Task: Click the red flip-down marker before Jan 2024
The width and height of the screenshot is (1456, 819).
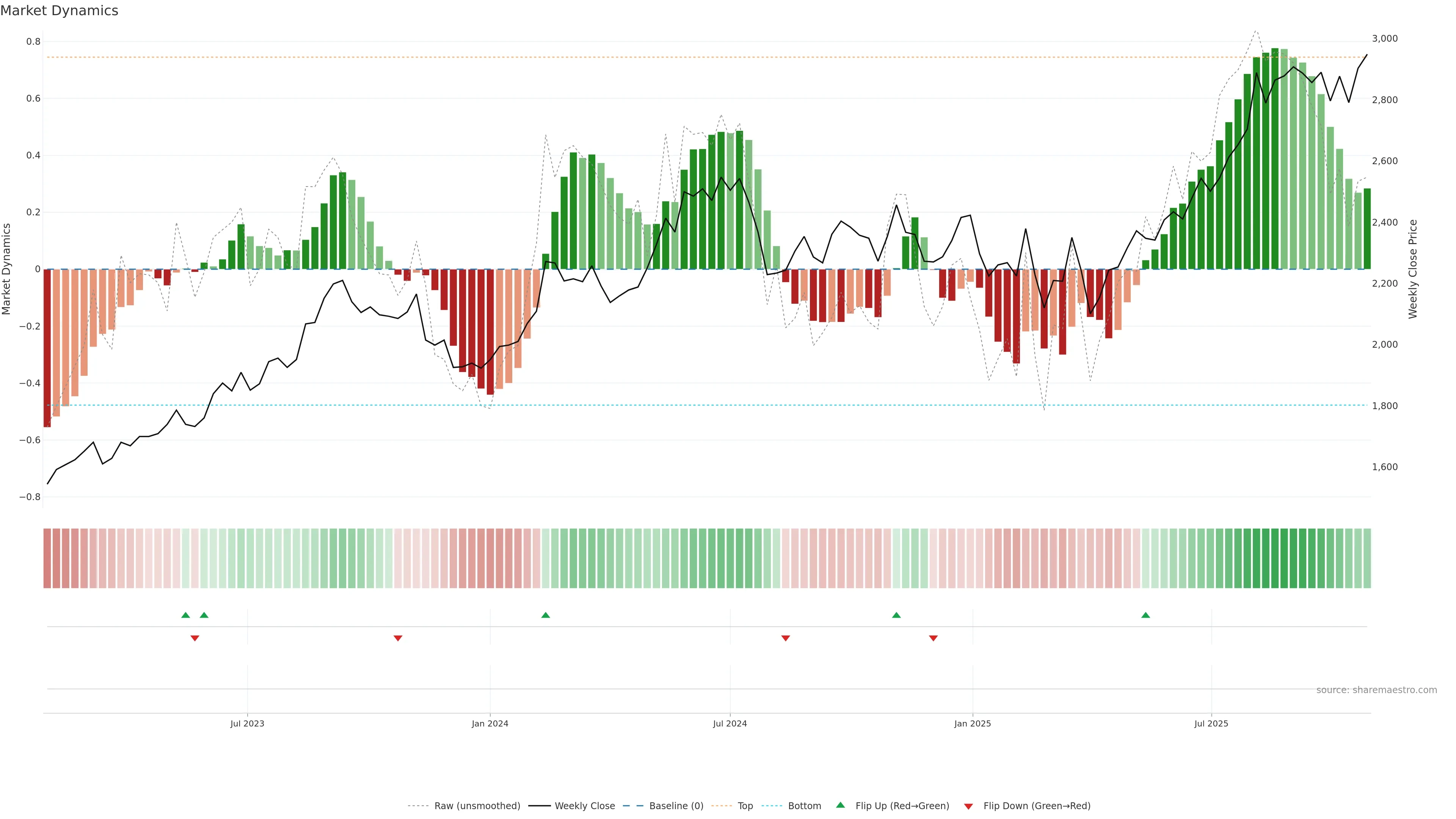Action: [x=398, y=638]
